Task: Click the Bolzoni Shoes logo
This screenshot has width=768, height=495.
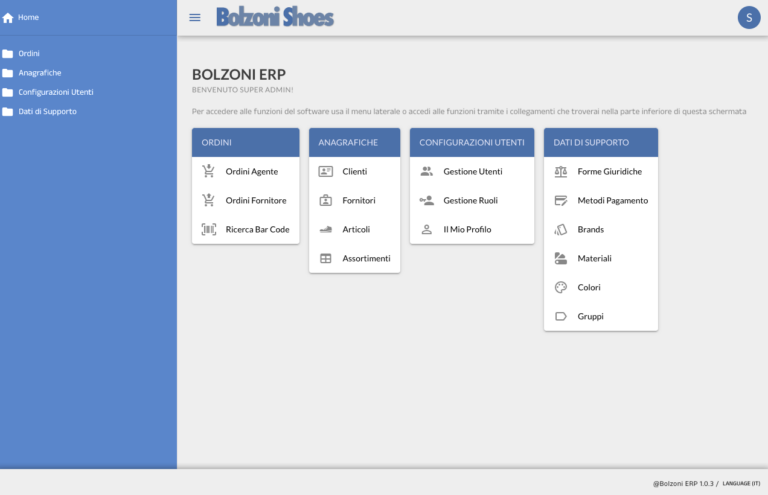Action: (x=275, y=17)
